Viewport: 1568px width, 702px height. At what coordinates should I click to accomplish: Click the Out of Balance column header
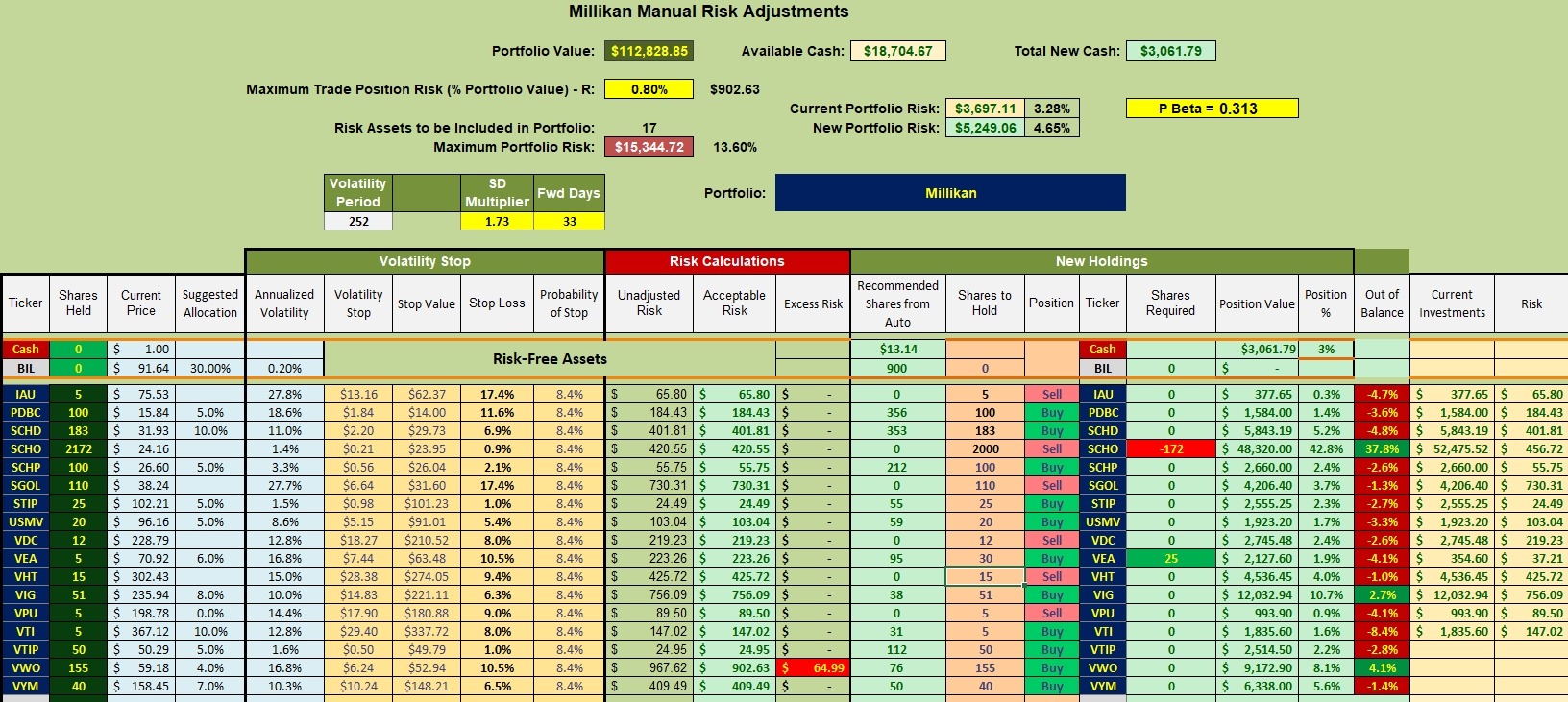click(x=1382, y=303)
